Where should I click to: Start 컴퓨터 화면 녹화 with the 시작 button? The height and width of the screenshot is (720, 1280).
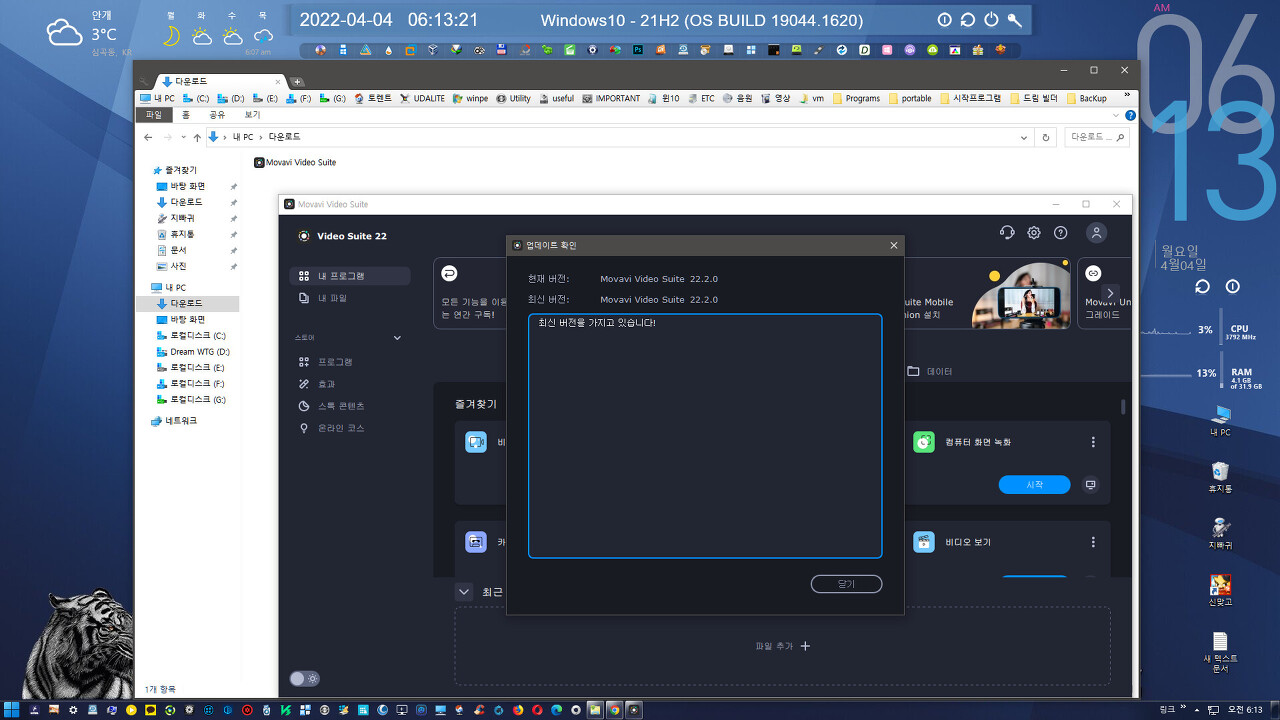pos(1034,484)
